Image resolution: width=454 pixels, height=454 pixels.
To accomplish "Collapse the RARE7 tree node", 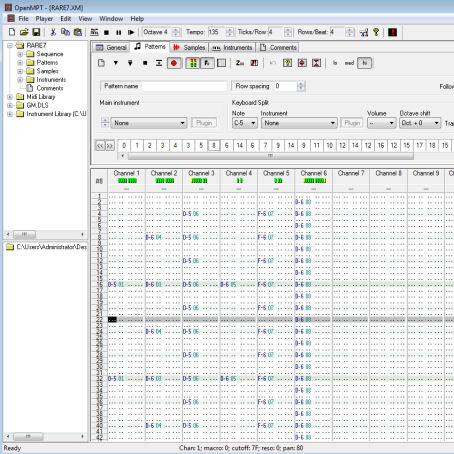I will tap(10, 45).
